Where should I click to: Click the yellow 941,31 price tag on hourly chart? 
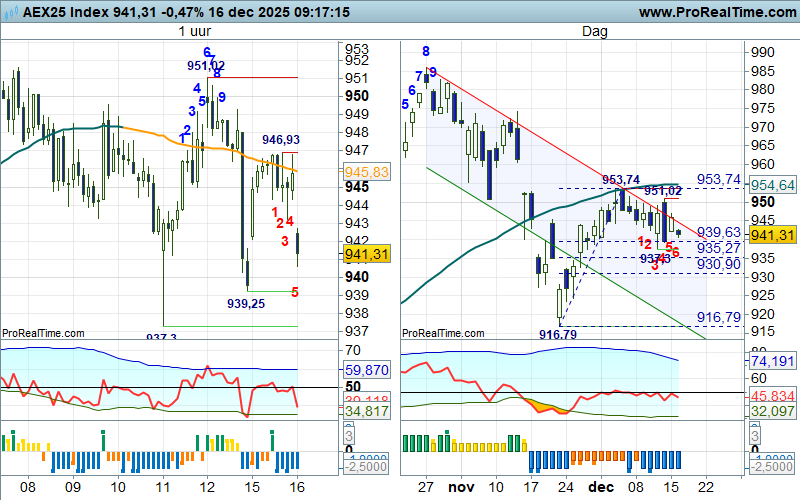tap(366, 254)
